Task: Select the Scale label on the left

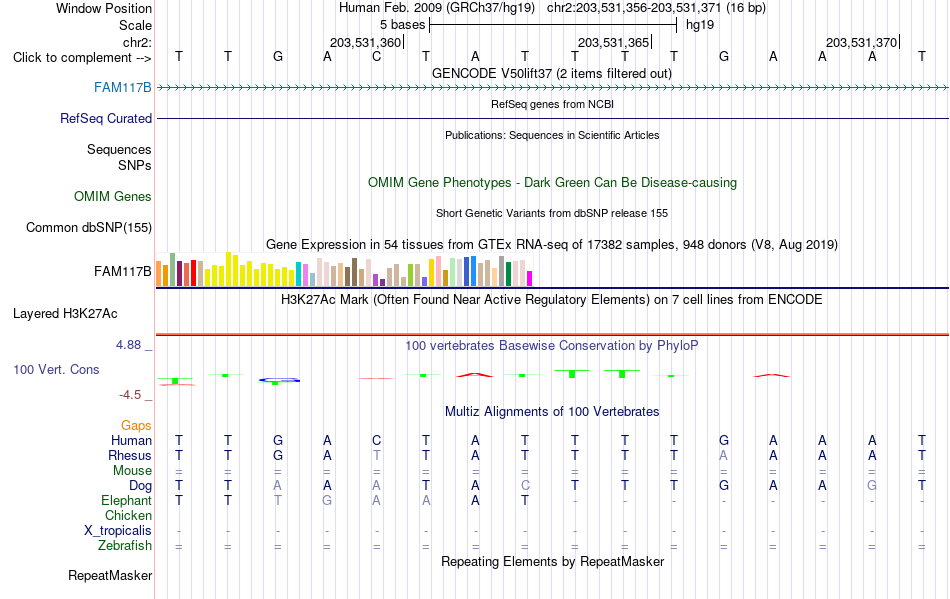Action: (135, 25)
